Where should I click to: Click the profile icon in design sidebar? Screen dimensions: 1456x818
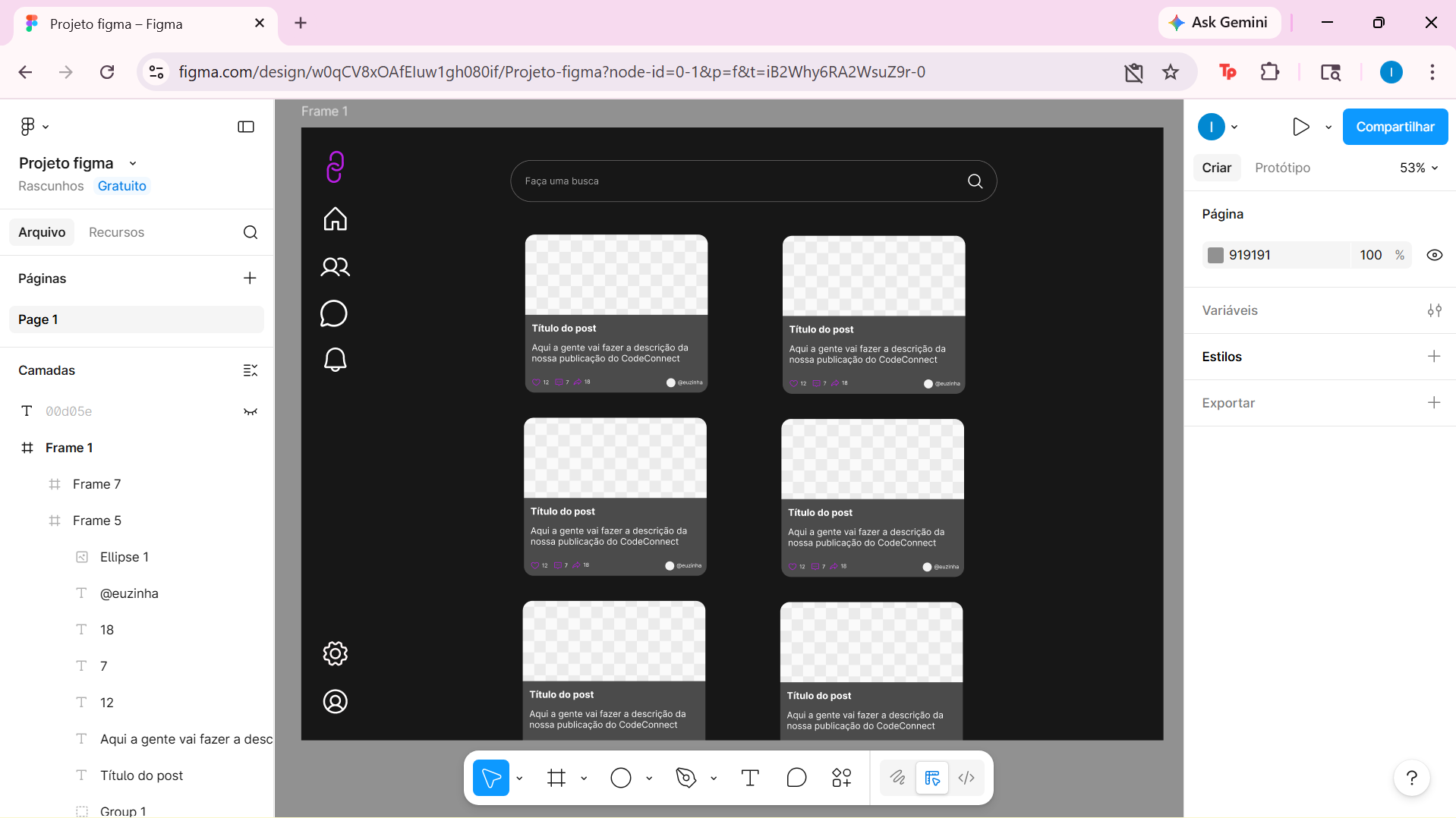pyautogui.click(x=335, y=702)
